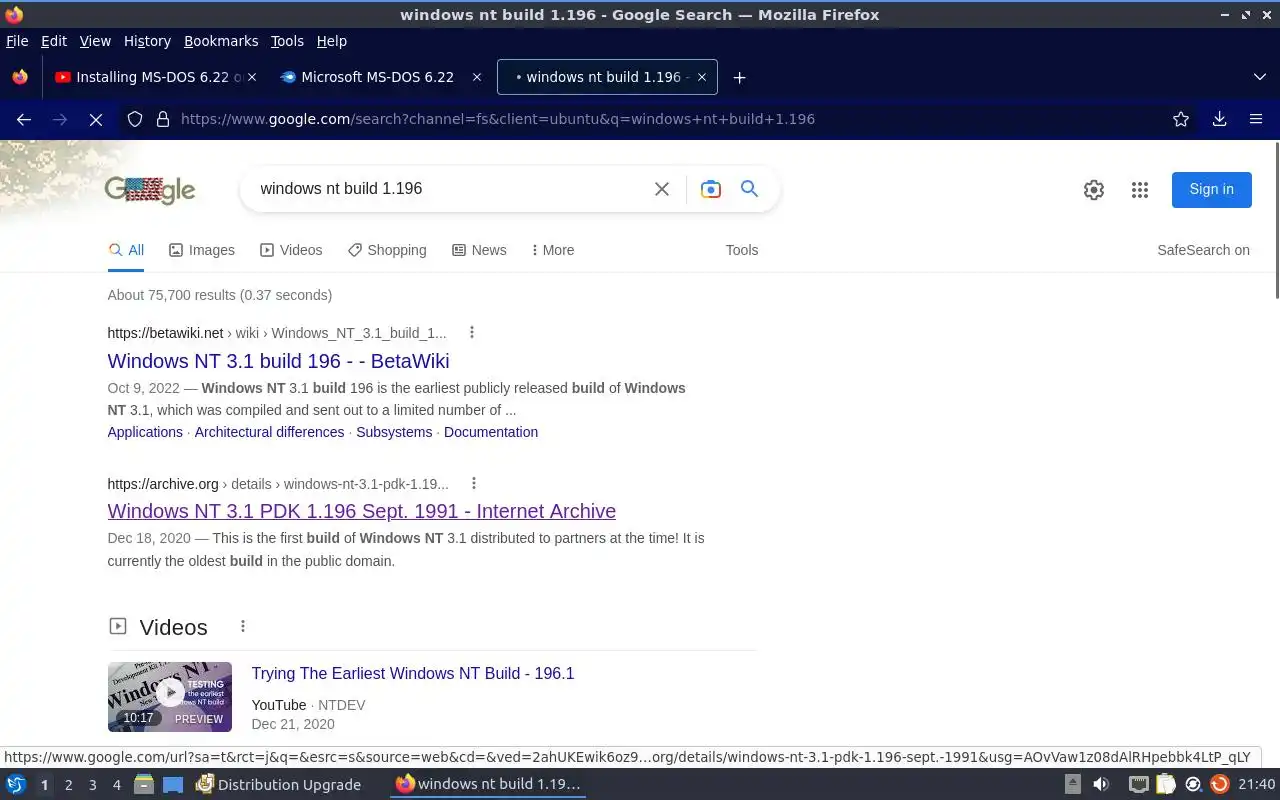The image size is (1280, 800).
Task: Click the taskbar clock 21:40
Action: (1256, 784)
